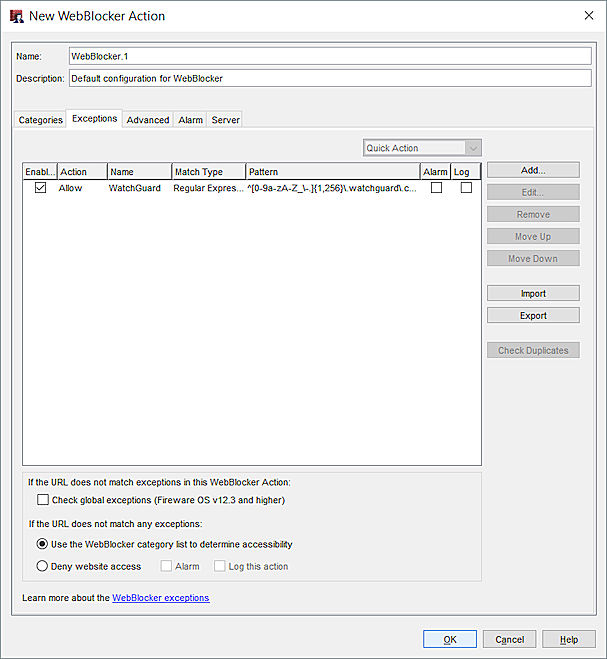Toggle the Enabled checkbox for WatchGuard exception

(x=41, y=188)
